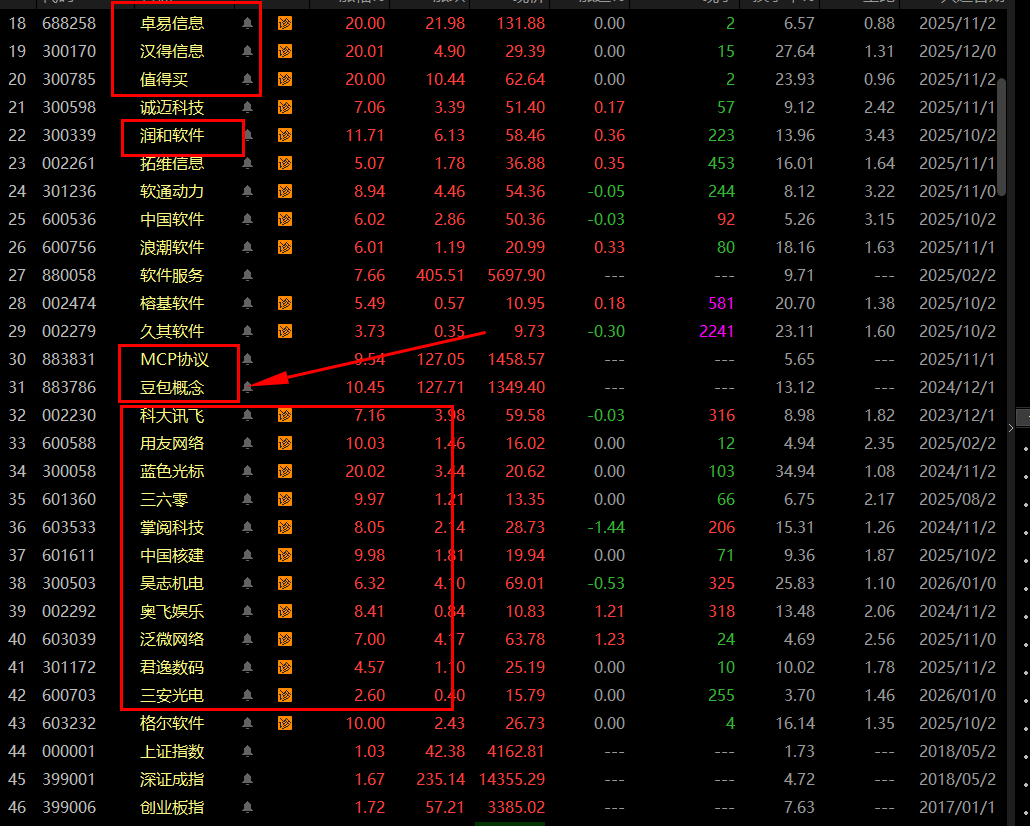Click the alert bell for 久其软件
1030x826 pixels.
[247, 331]
